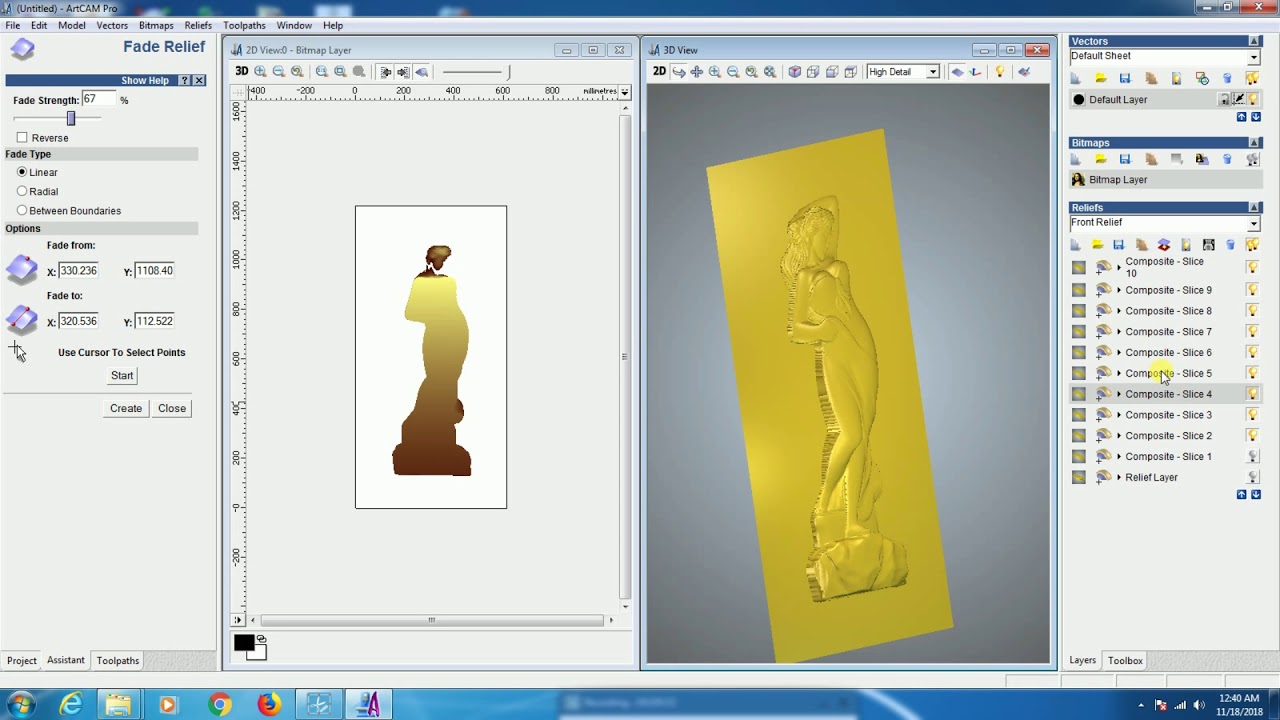1280x720 pixels.
Task: Select the isometric view cube in 3D View
Action: 795,71
